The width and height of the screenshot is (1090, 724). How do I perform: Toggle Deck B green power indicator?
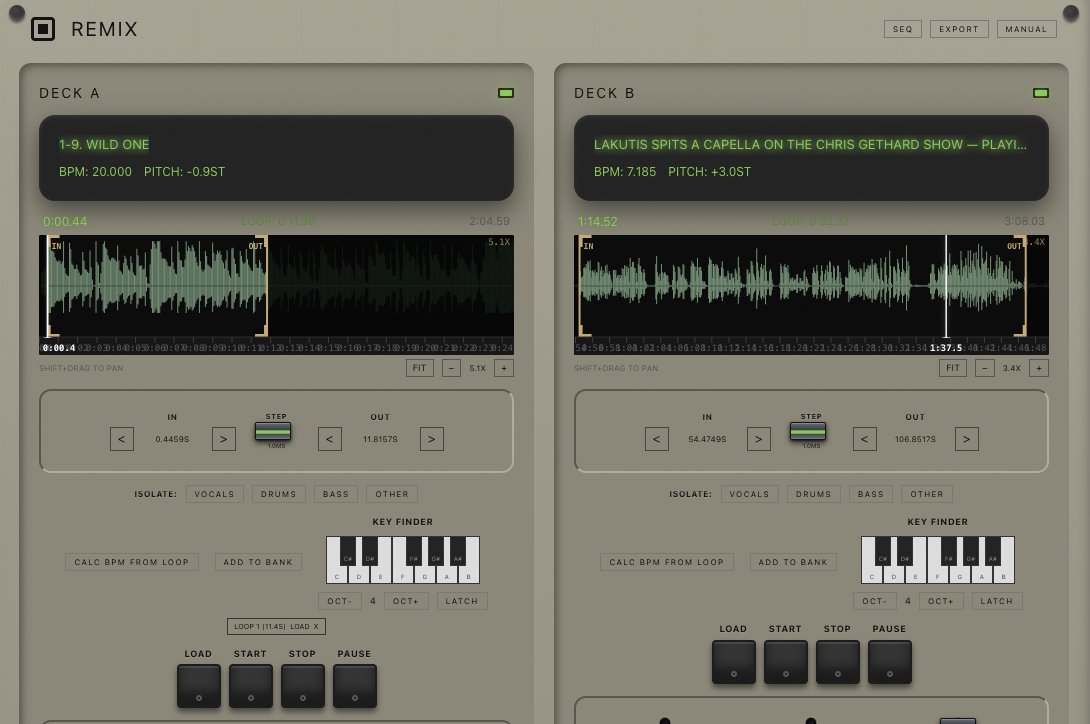click(1041, 92)
